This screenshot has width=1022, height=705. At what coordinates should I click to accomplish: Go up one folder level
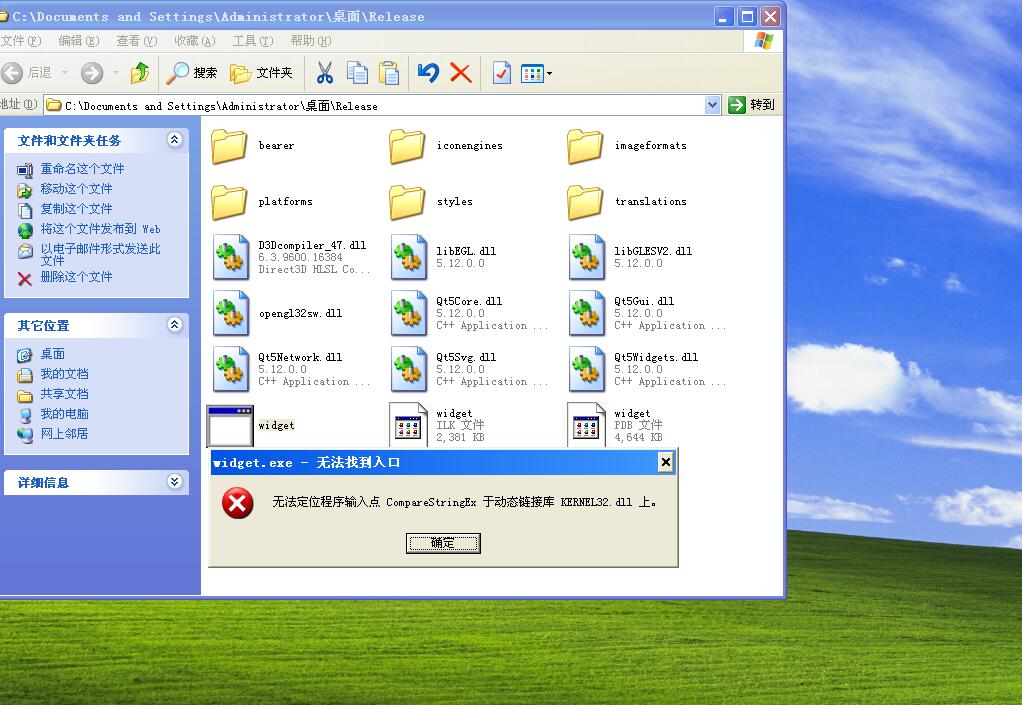pos(139,73)
